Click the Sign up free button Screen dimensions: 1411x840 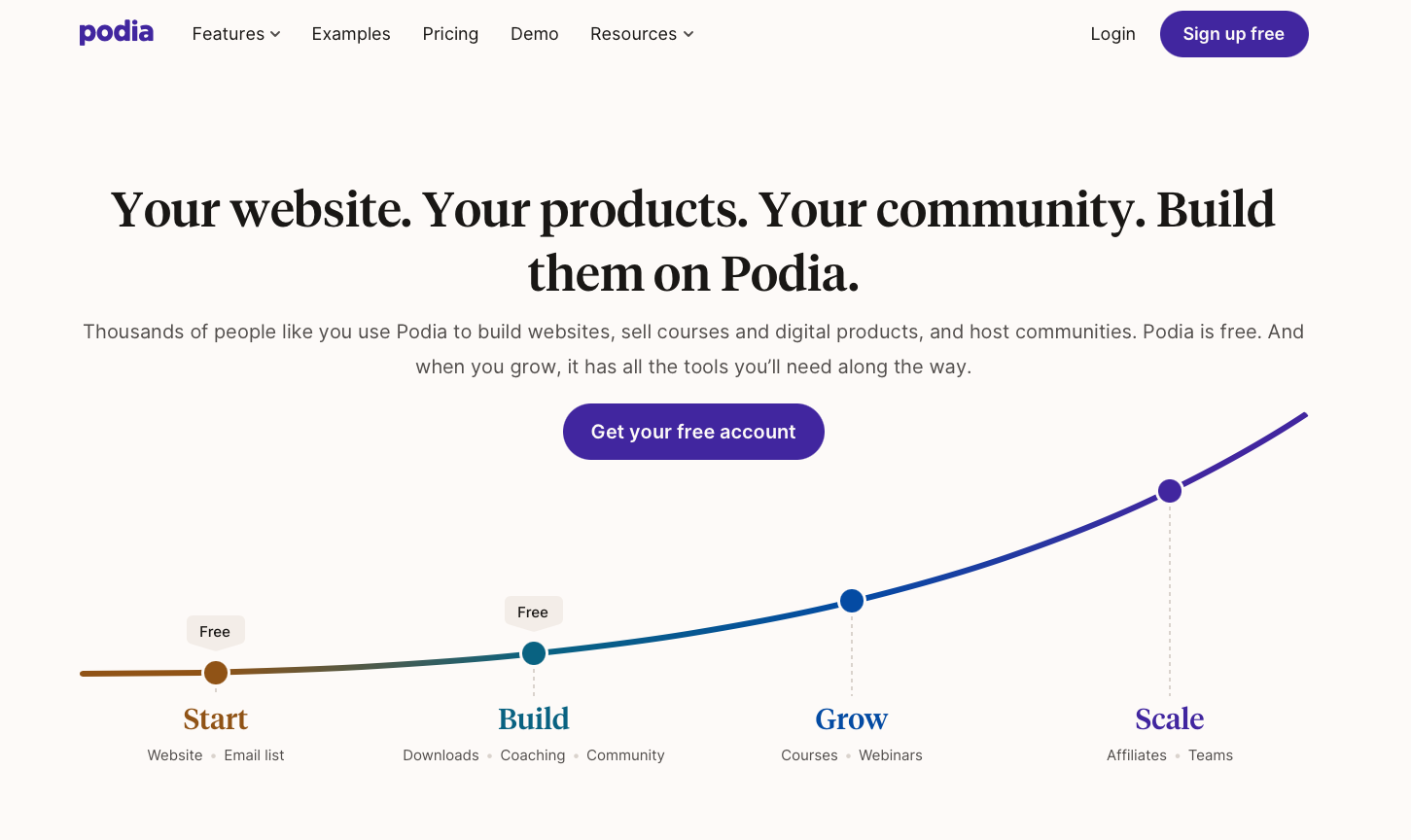tap(1234, 34)
